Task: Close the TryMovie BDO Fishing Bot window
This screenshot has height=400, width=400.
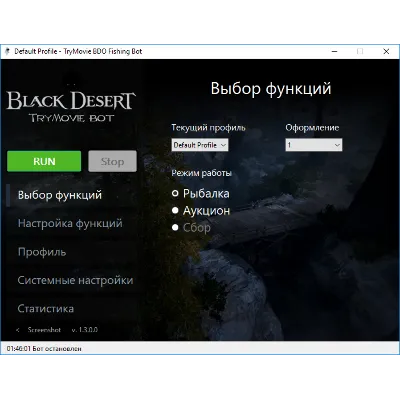Action: [386, 51]
